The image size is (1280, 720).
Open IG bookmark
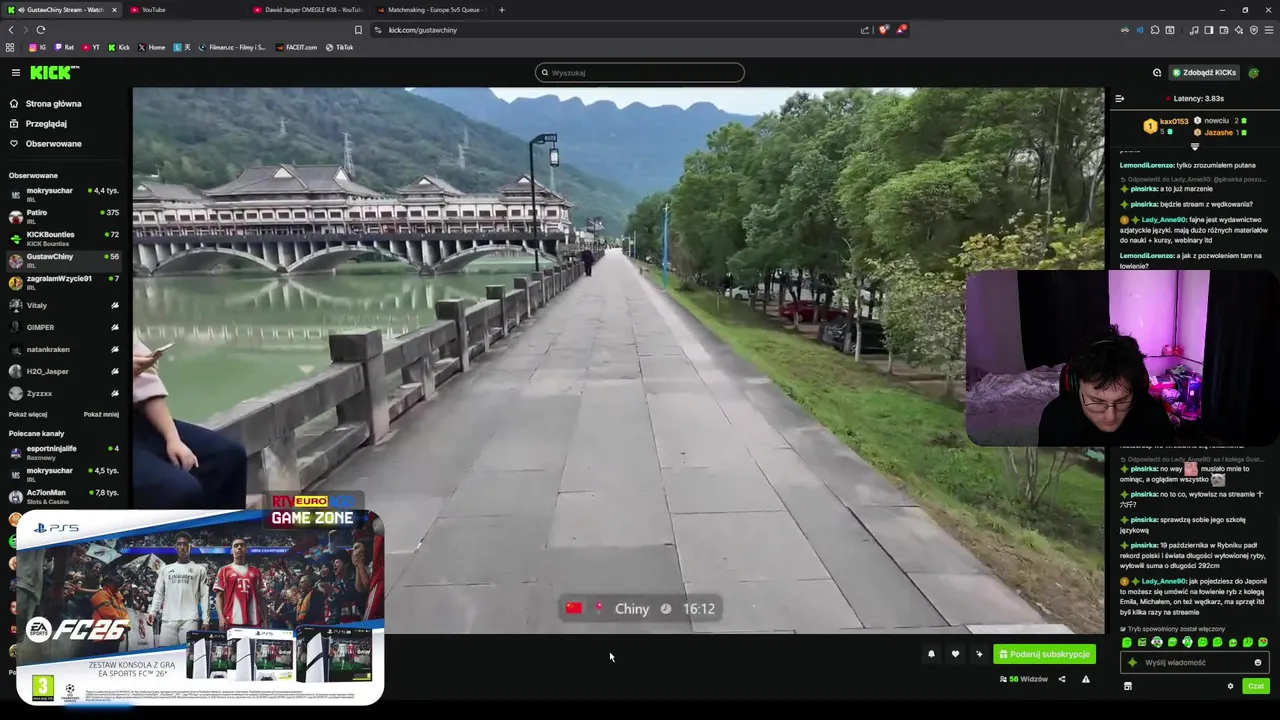click(x=38, y=47)
